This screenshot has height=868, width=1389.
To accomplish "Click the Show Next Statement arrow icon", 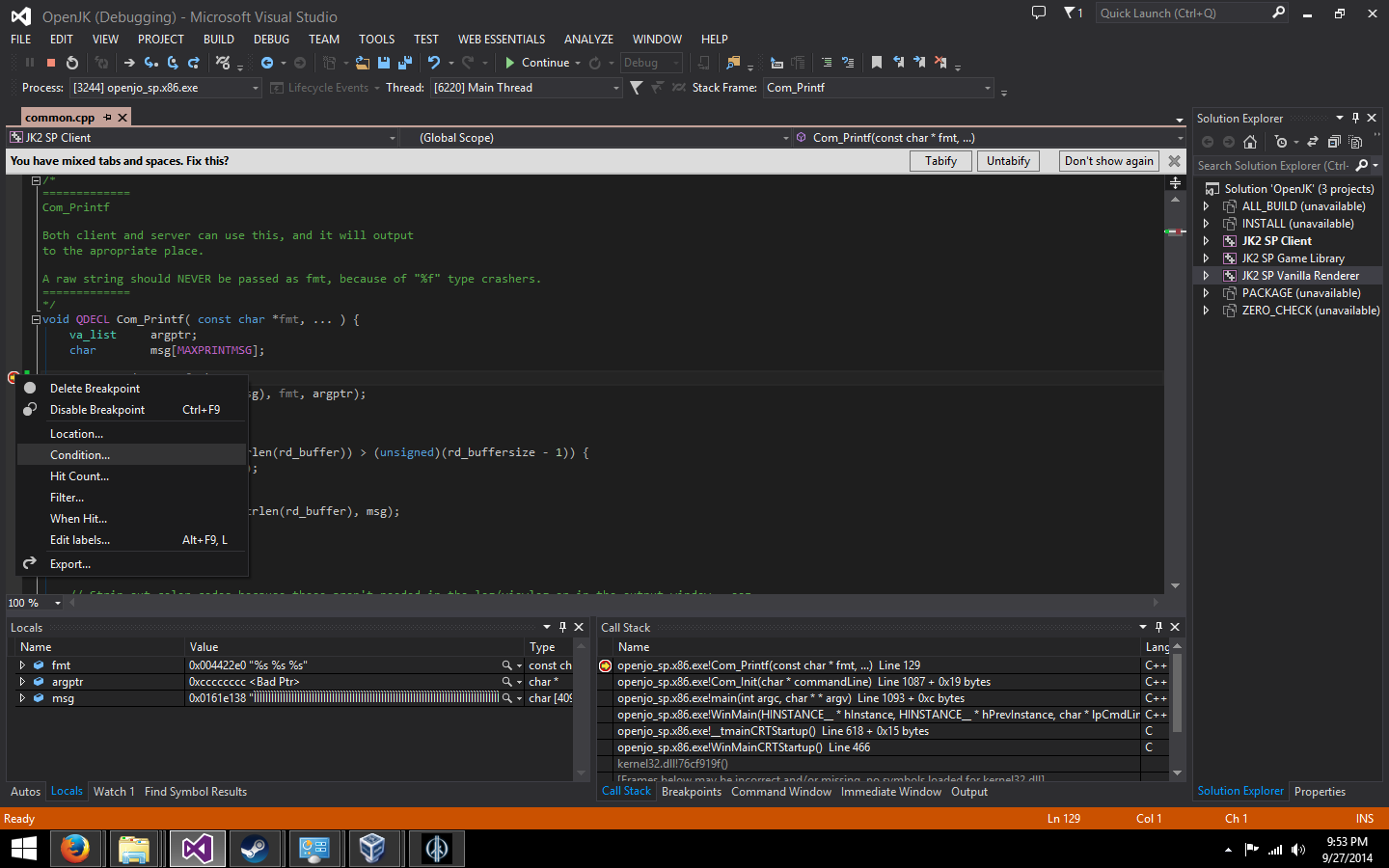I will 129,63.
